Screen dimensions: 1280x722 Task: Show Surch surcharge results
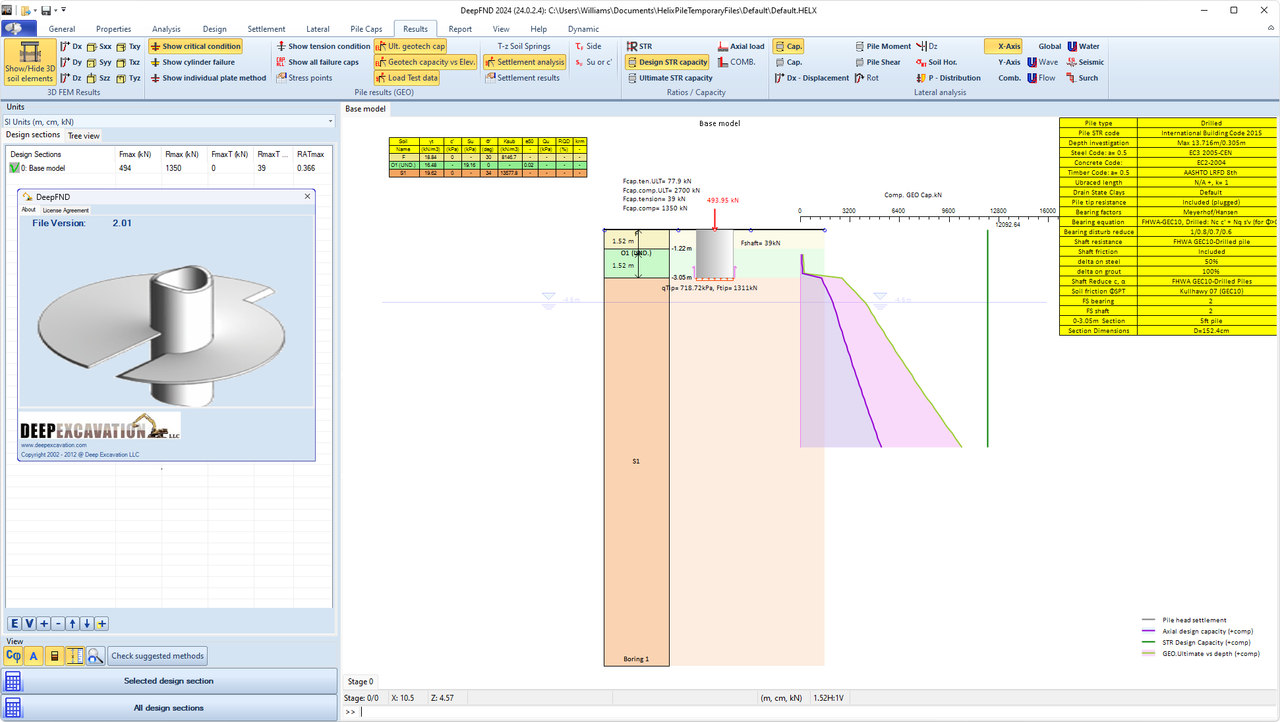click(x=1082, y=78)
